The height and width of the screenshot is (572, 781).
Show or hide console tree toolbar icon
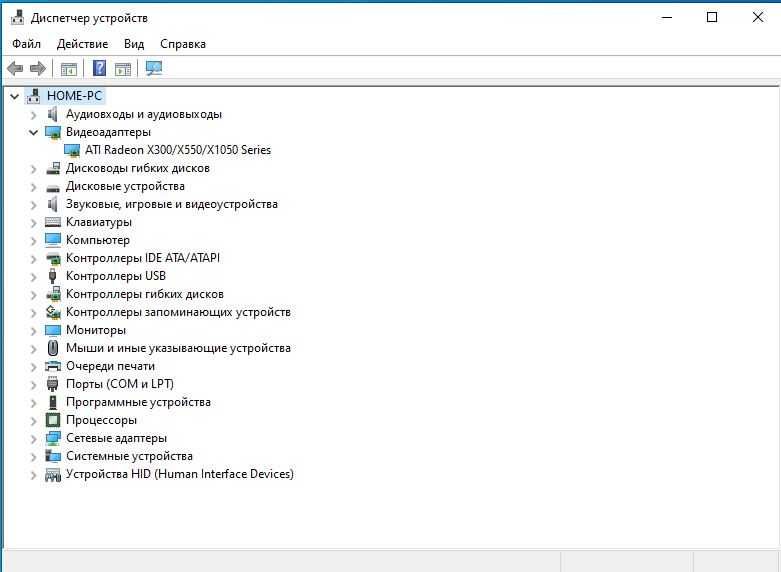tap(69, 69)
